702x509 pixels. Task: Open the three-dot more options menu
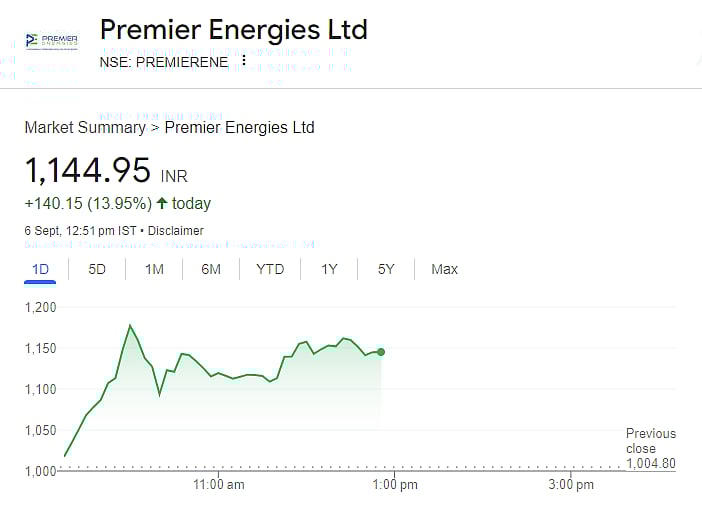(x=244, y=61)
